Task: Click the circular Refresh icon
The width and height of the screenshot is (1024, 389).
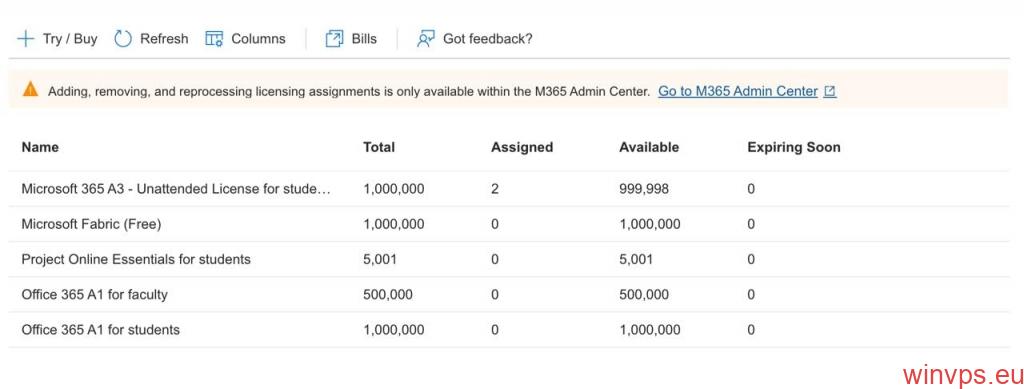Action: pos(123,39)
